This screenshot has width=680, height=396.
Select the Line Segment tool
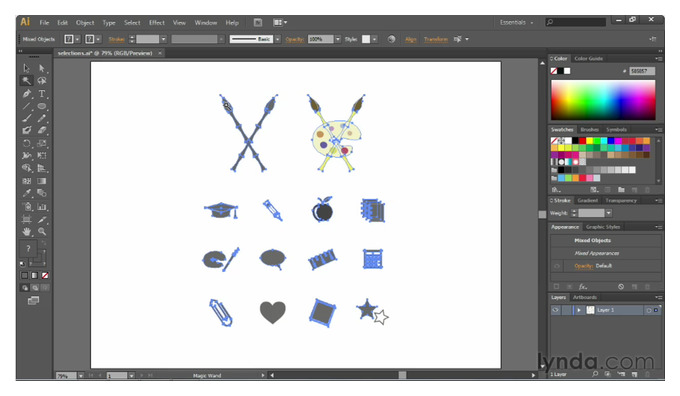[x=26, y=106]
